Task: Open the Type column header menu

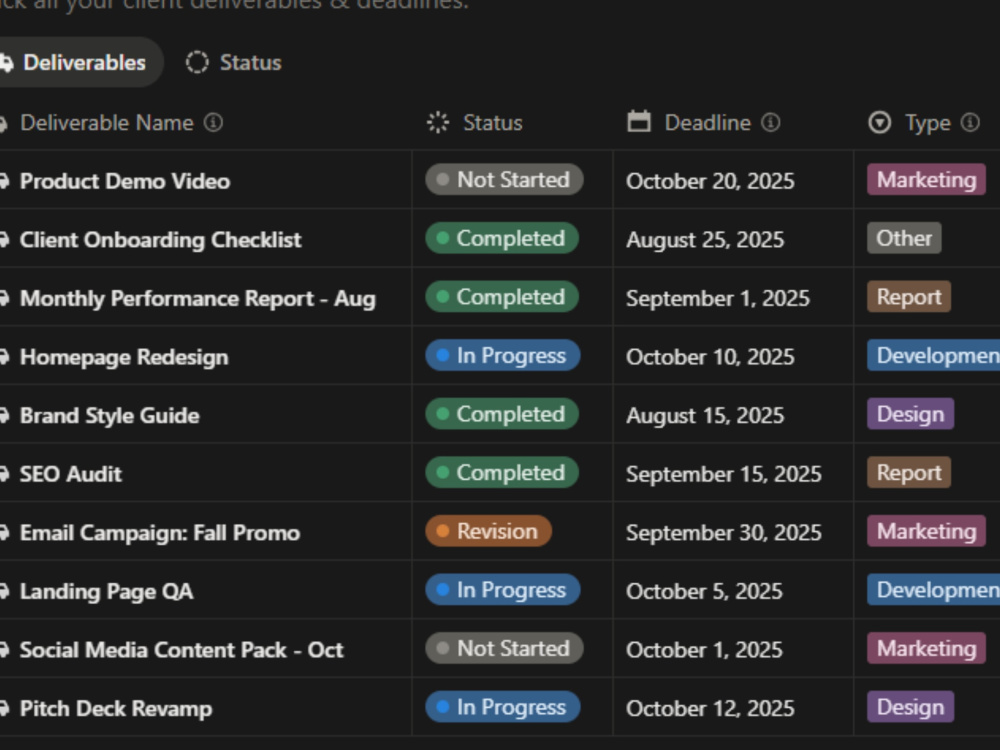Action: pyautogui.click(x=927, y=122)
